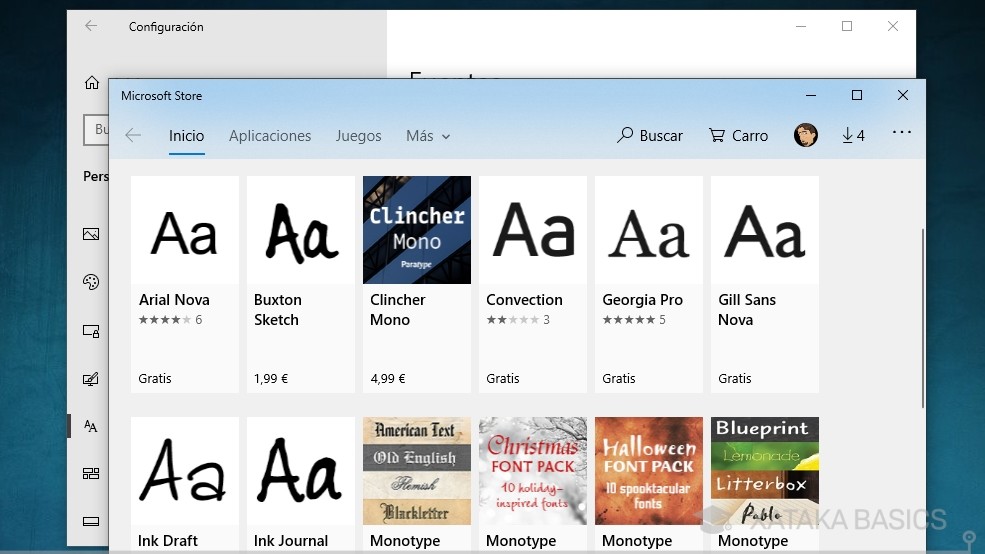Maximize the Microsoft Store window
985x554 pixels.
857,95
